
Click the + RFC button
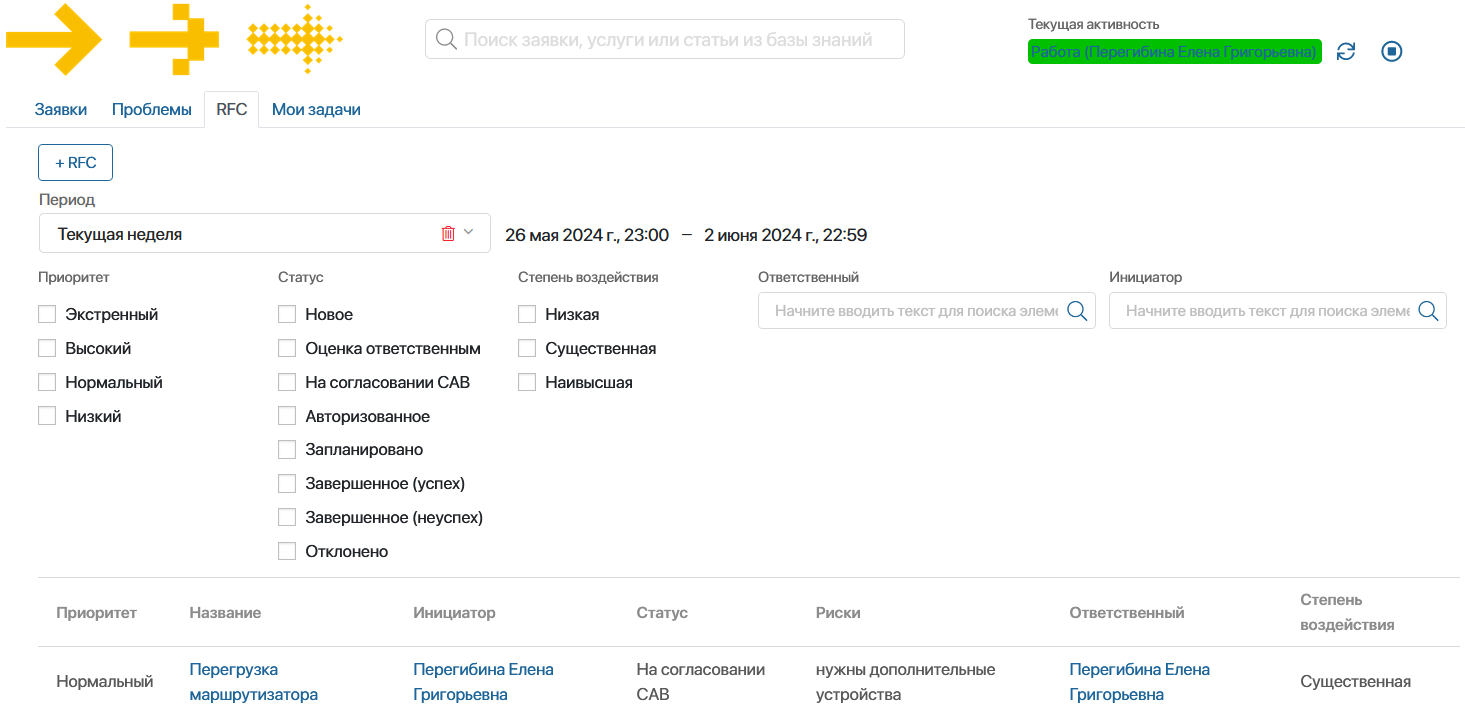pos(75,163)
